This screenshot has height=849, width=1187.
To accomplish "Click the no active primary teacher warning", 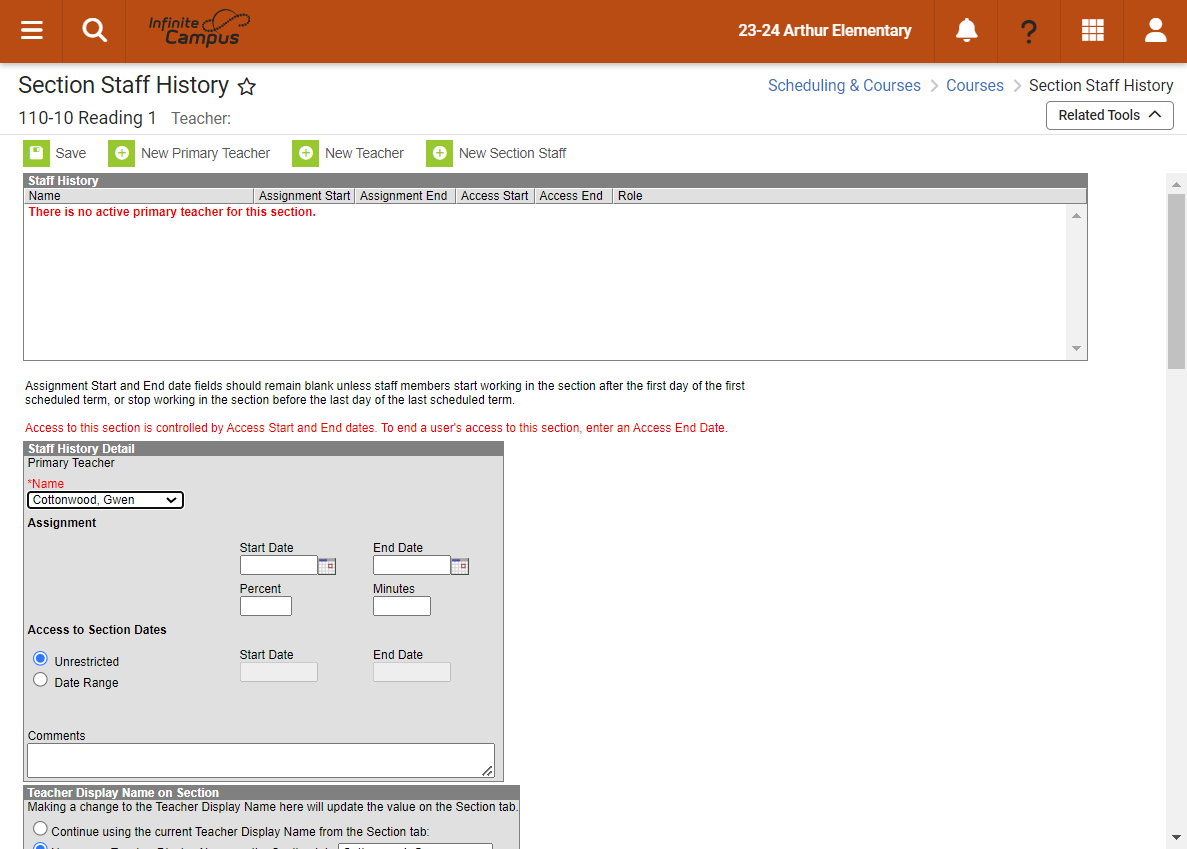I will coord(172,212).
